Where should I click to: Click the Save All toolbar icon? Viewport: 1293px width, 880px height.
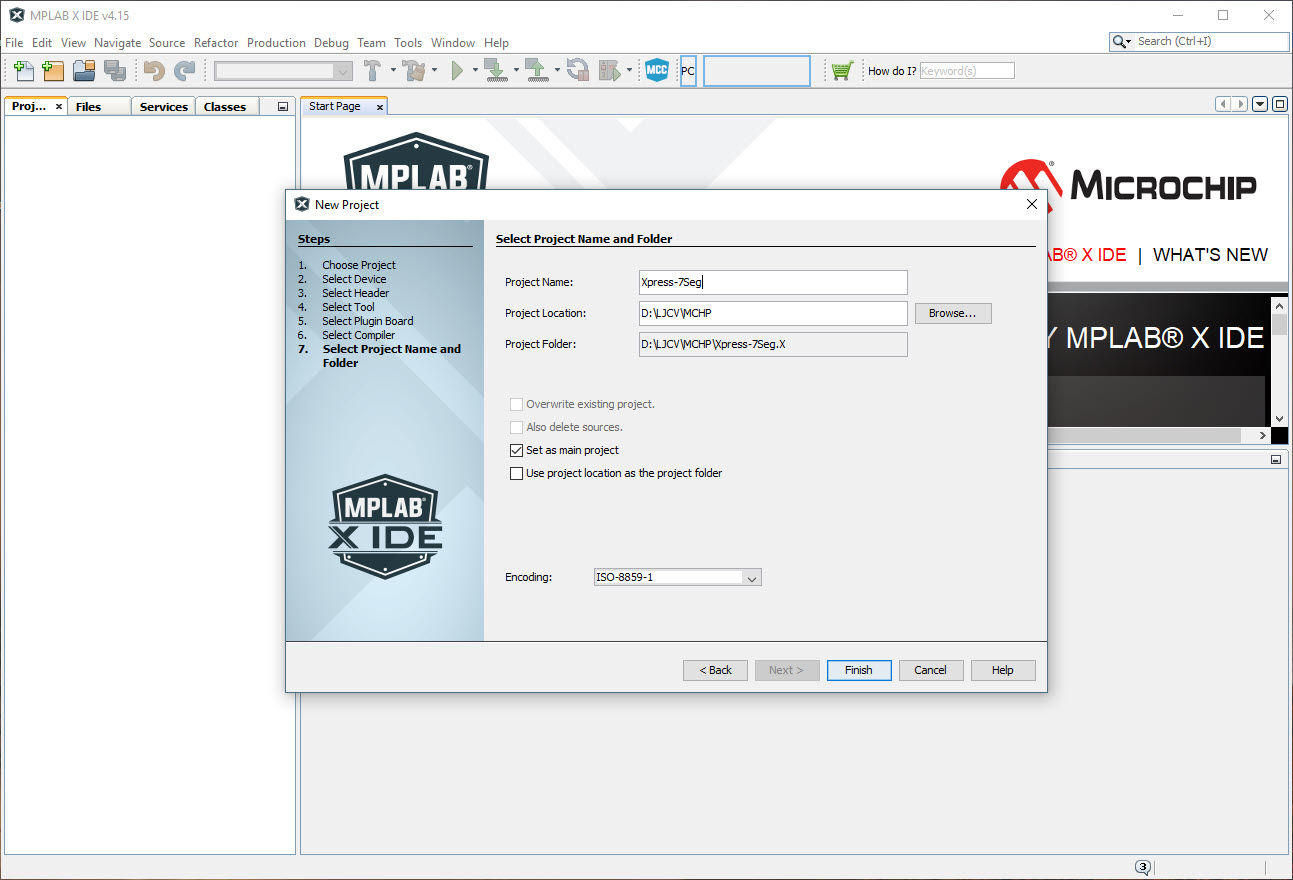tap(115, 70)
